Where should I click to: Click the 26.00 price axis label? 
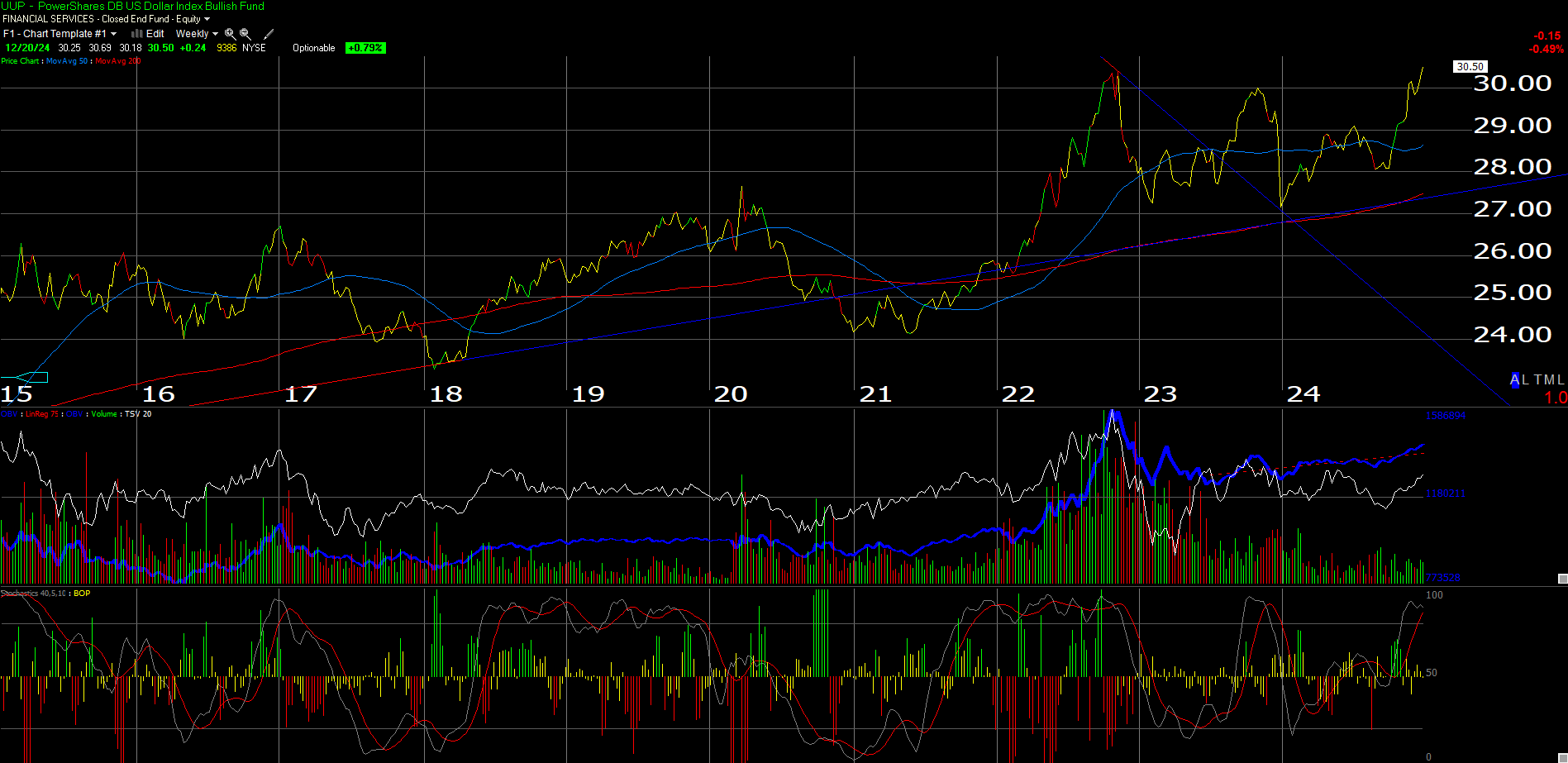1513,251
